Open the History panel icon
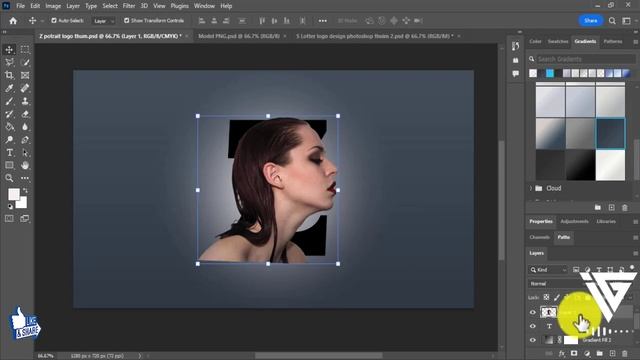The height and width of the screenshot is (360, 640). [x=516, y=46]
